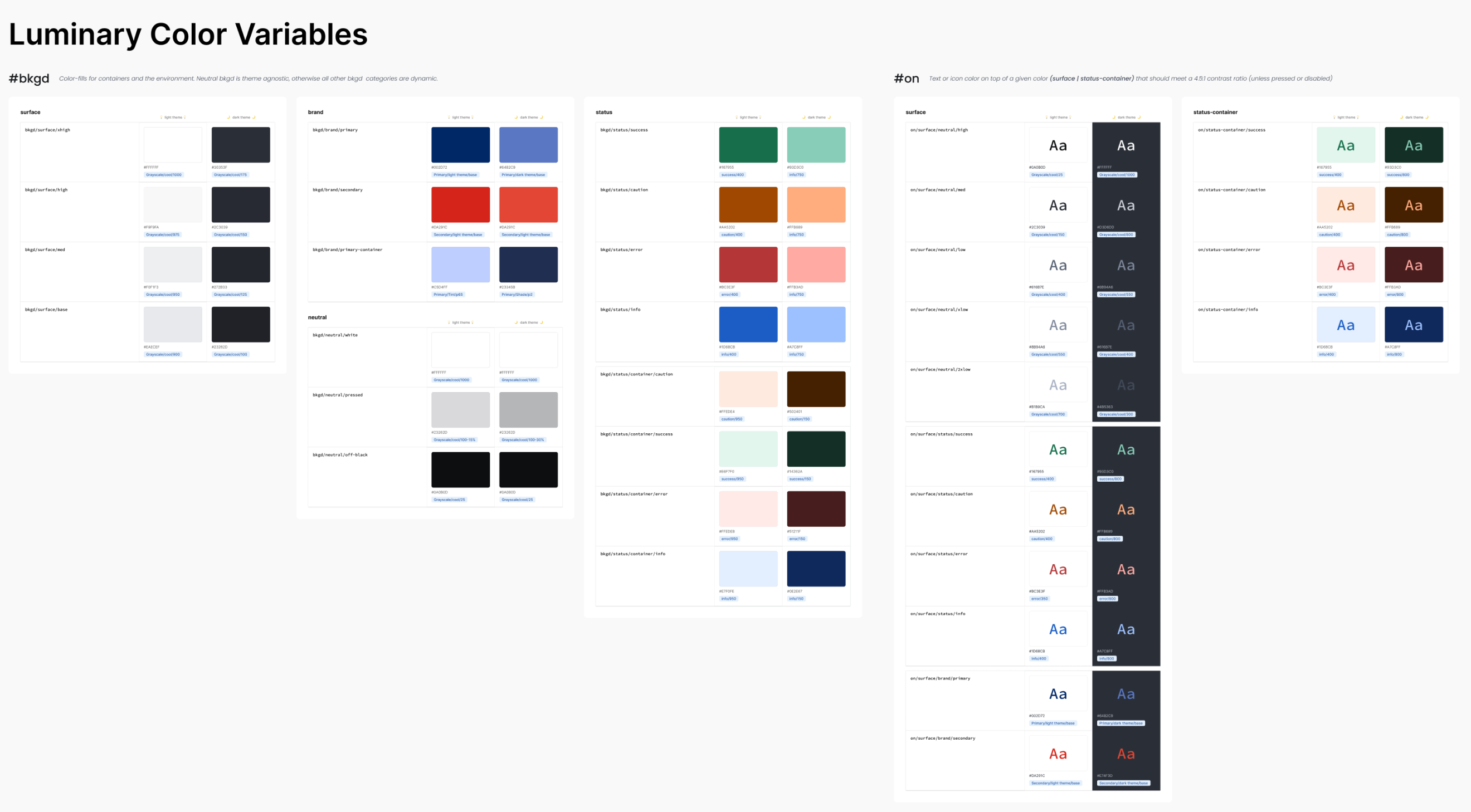
Task: Click the "Primary/Tint/p65" token tag
Action: (449, 295)
